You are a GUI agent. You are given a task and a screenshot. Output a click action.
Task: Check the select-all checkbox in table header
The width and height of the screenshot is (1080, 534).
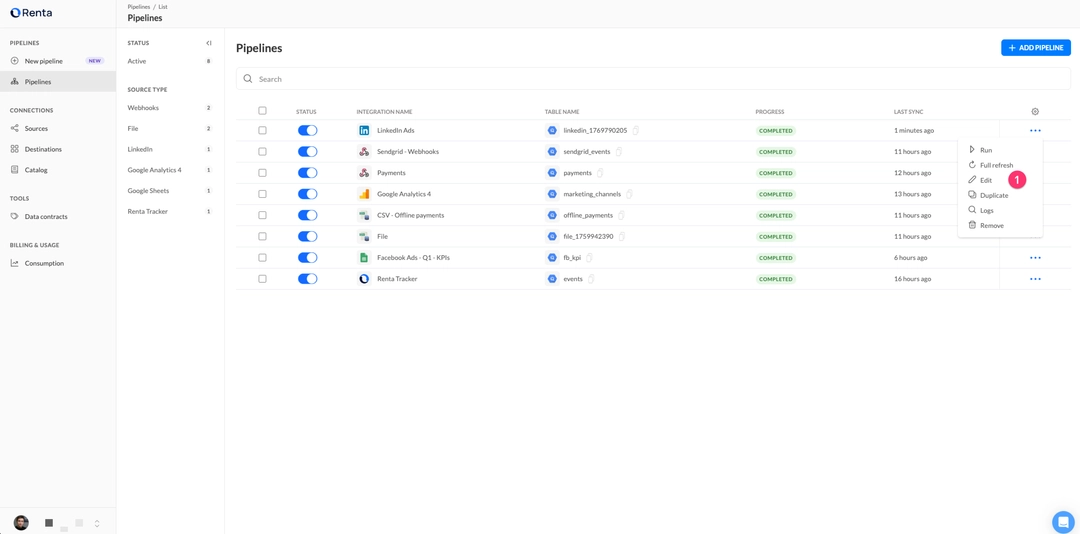coord(262,111)
